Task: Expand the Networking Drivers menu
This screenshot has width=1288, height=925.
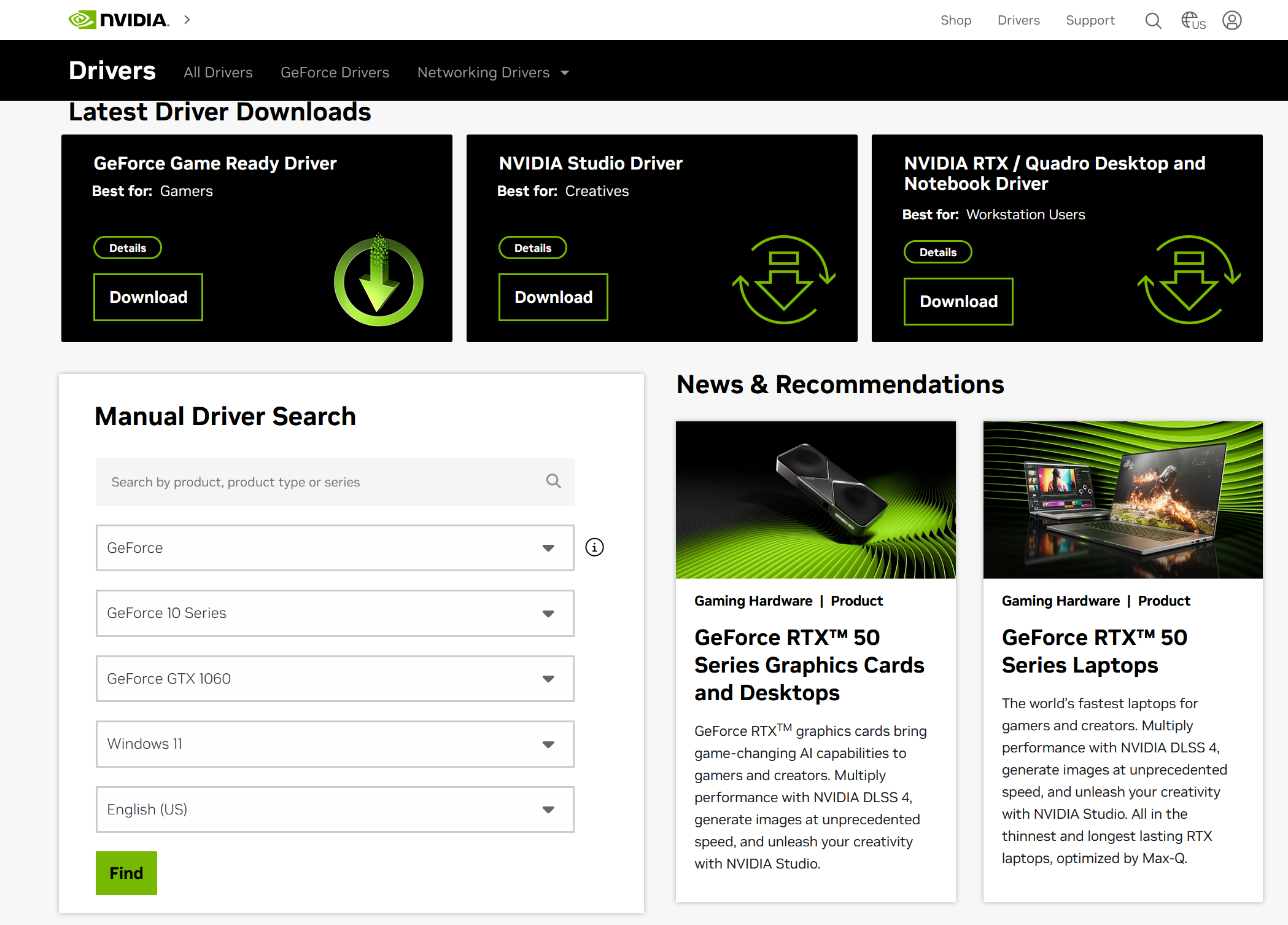Action: 493,72
